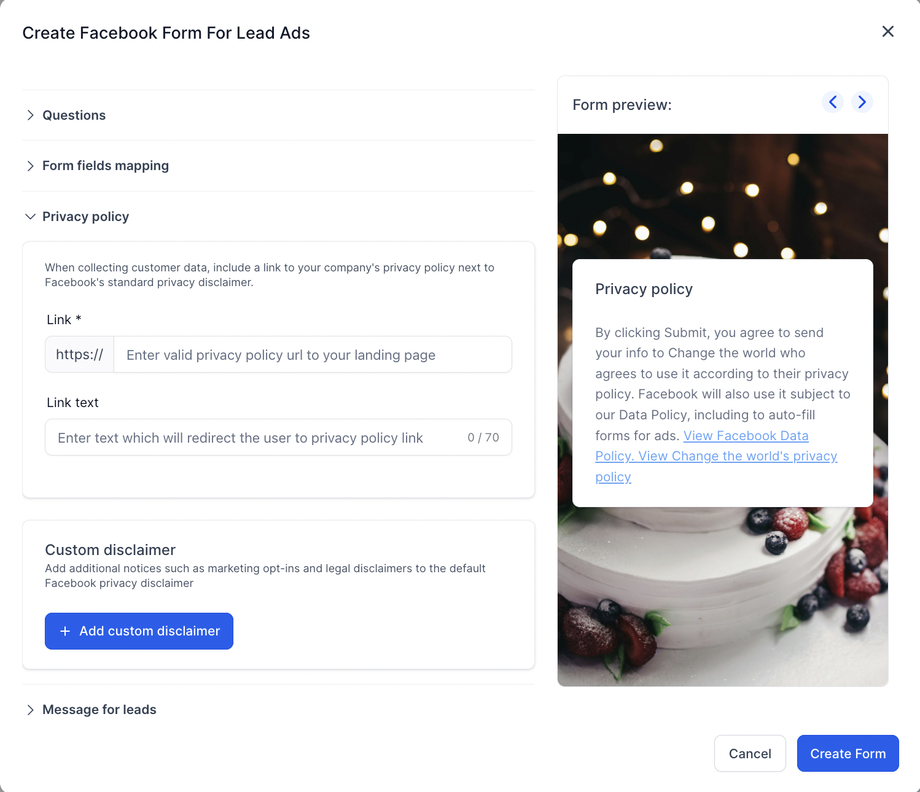Open View Facebook Data Policy link
The image size is (920, 792).
[746, 436]
